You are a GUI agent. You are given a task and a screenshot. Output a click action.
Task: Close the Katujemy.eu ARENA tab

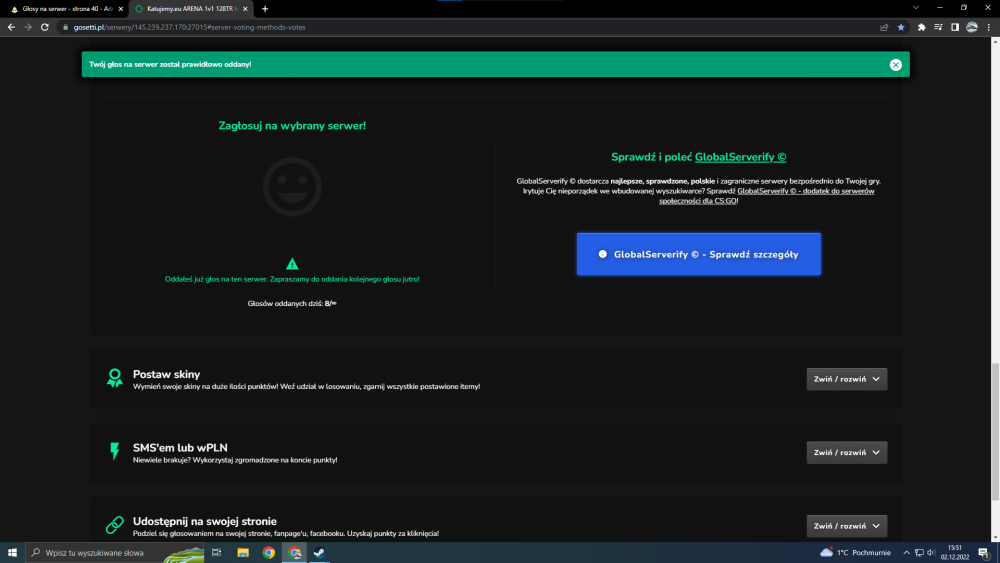(245, 9)
